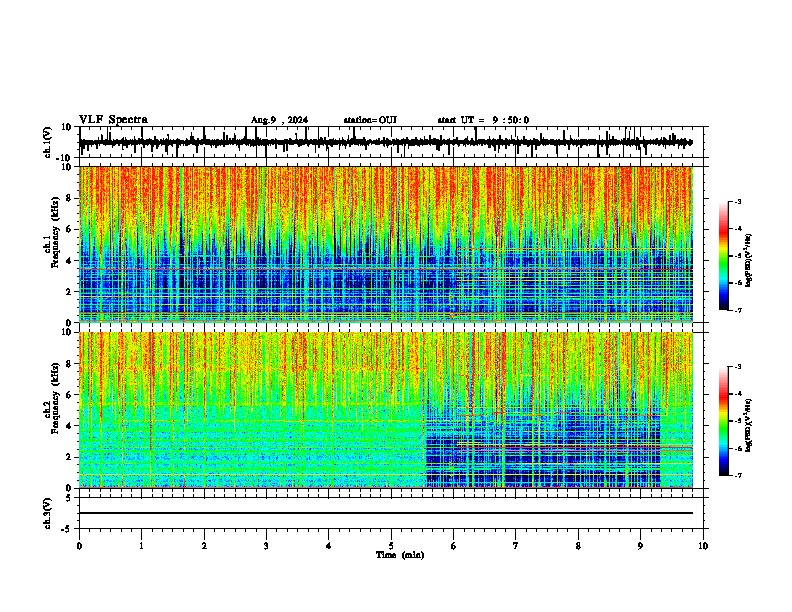
Task: Click the "5" minute tick on time axis
Action: [x=391, y=546]
